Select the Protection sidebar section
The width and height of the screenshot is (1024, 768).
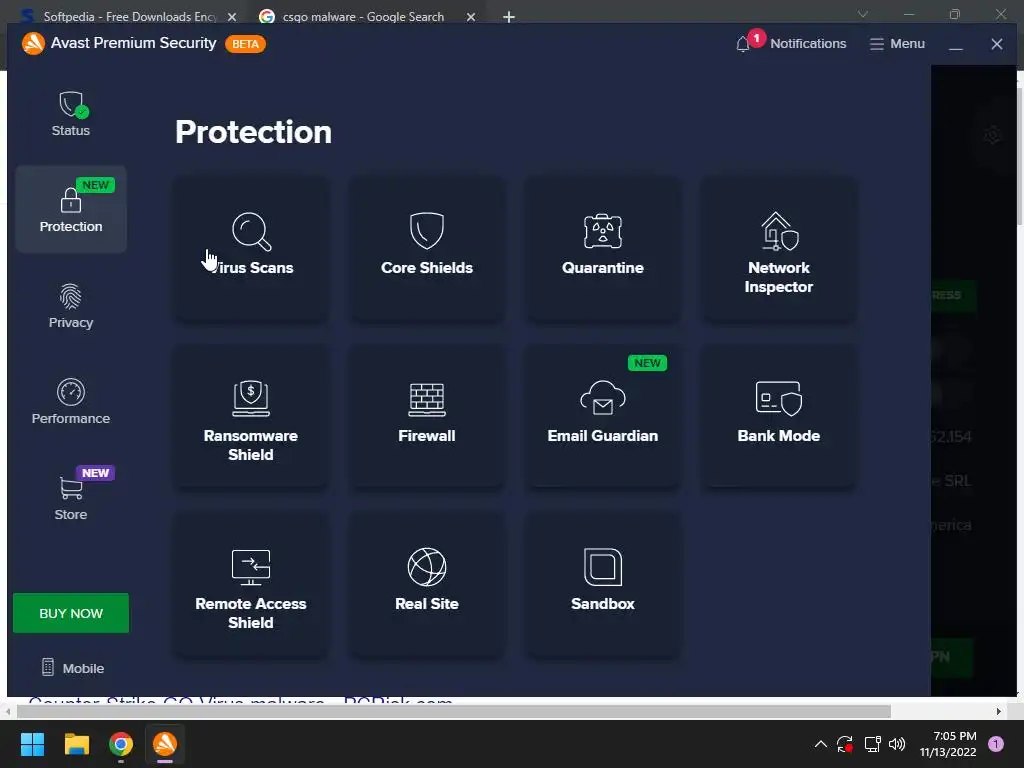click(x=71, y=209)
